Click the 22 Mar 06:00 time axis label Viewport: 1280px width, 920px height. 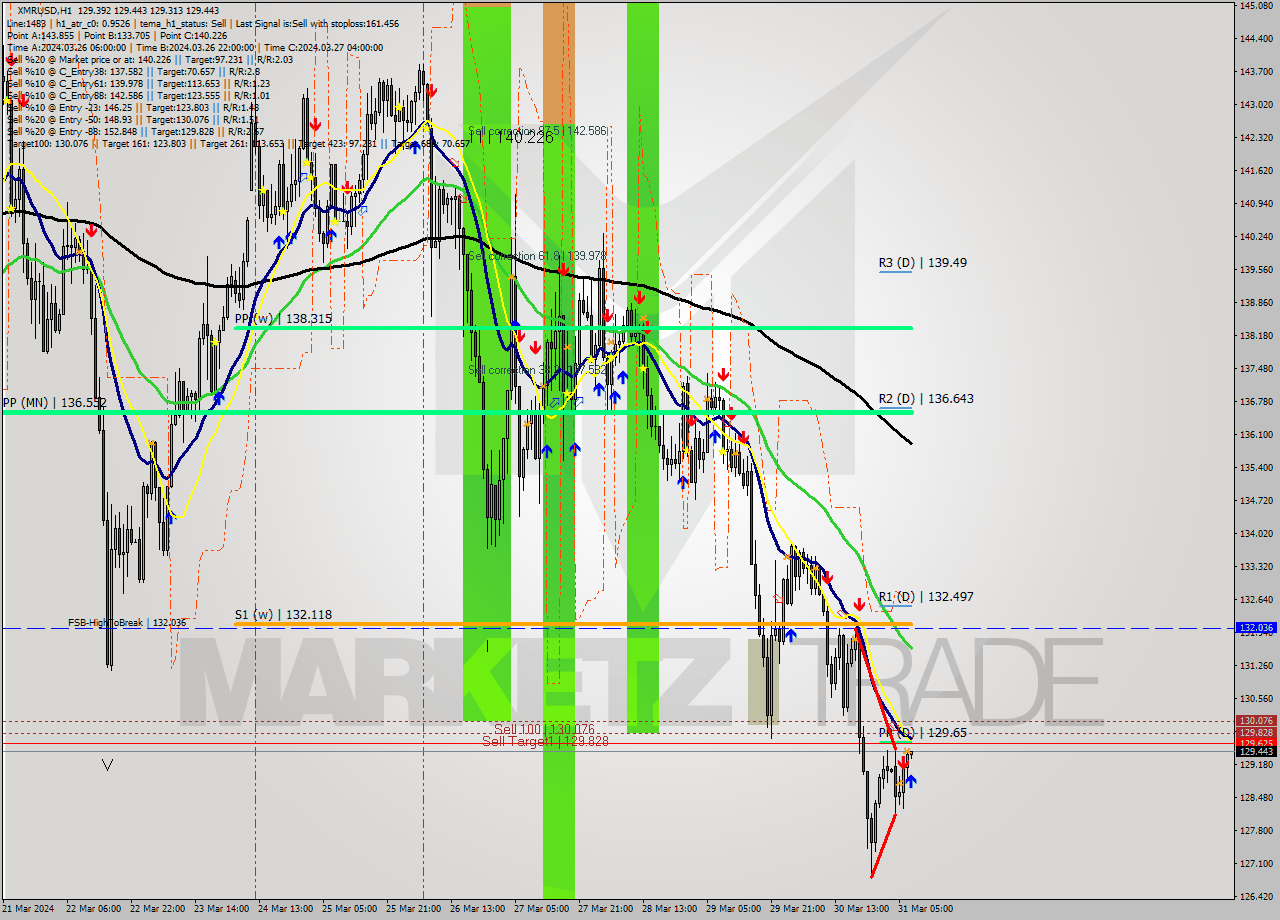pos(93,909)
